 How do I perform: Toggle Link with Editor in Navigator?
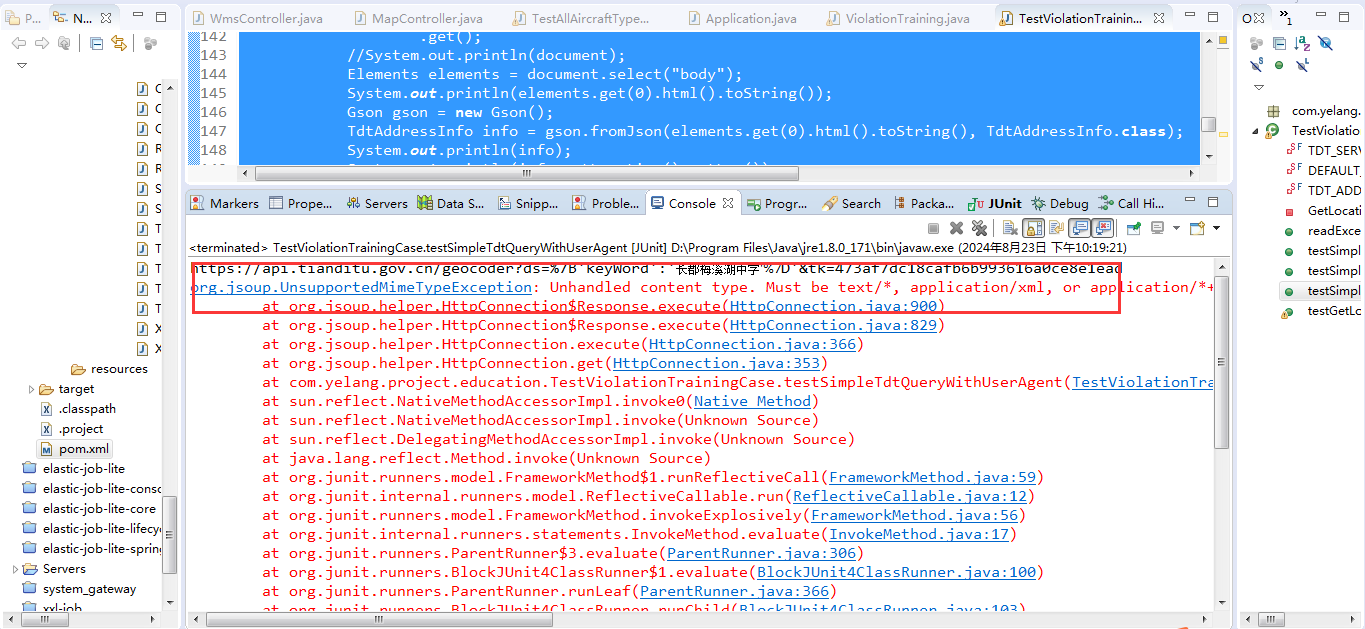pyautogui.click(x=119, y=43)
